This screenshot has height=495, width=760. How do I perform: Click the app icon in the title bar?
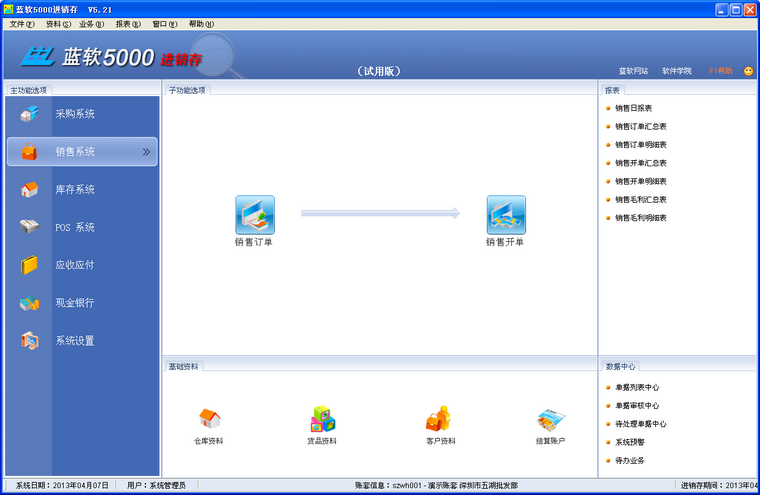[x=8, y=9]
